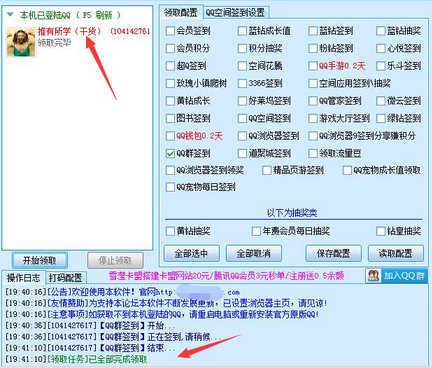Enable 蓝钻抽奖 checkbox
The image size is (432, 368).
point(380,31)
